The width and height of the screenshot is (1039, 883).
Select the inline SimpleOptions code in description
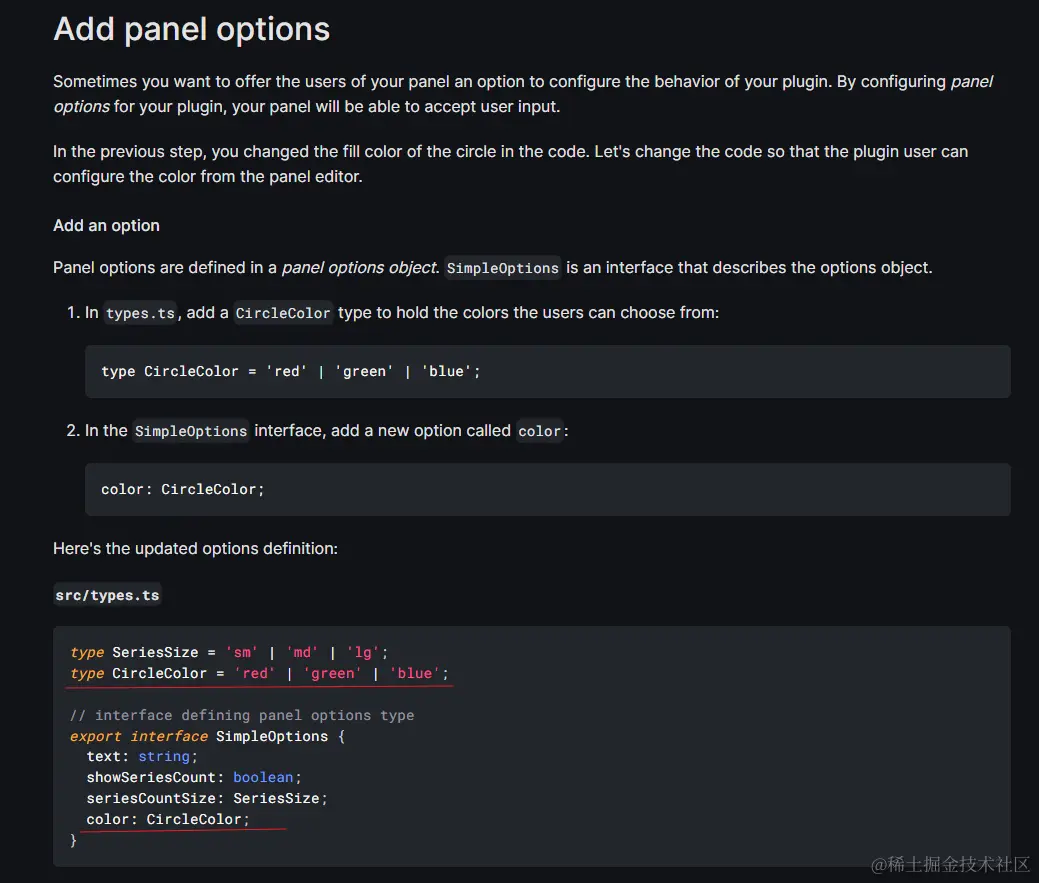tap(502, 268)
